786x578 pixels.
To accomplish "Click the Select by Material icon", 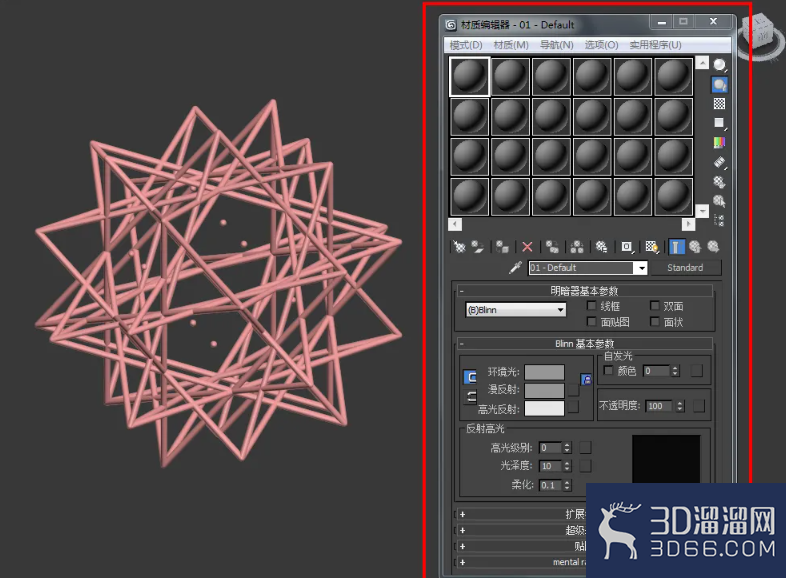I will 719,201.
